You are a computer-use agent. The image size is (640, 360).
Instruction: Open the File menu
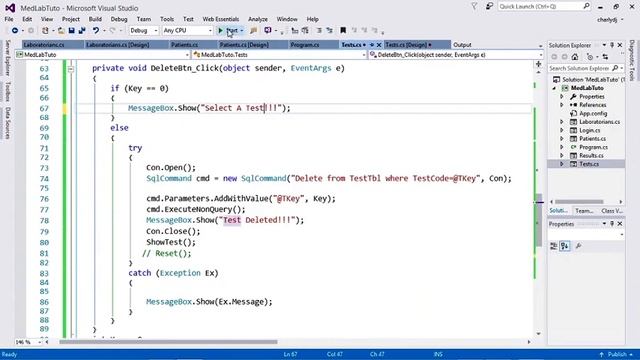[9, 19]
